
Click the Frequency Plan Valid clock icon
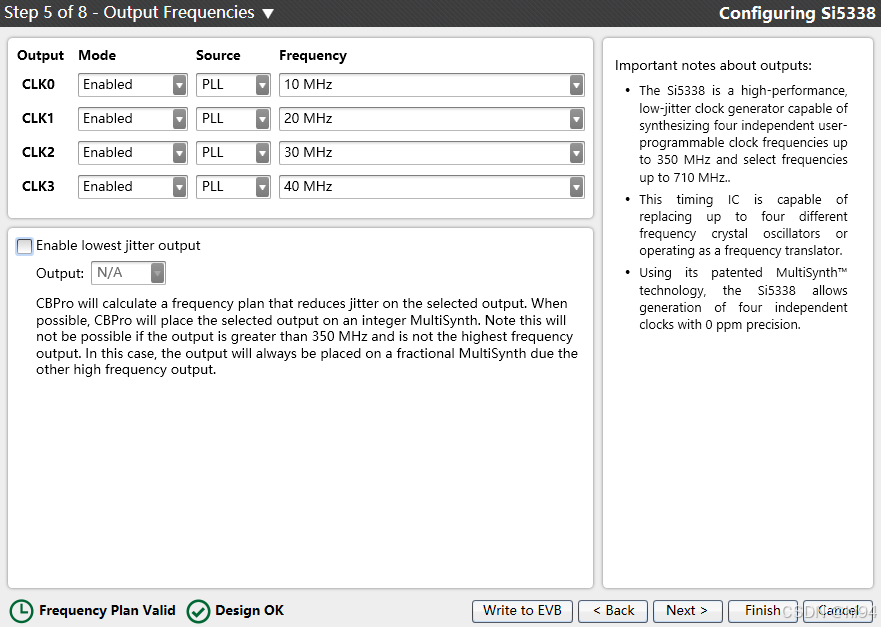(x=21, y=611)
